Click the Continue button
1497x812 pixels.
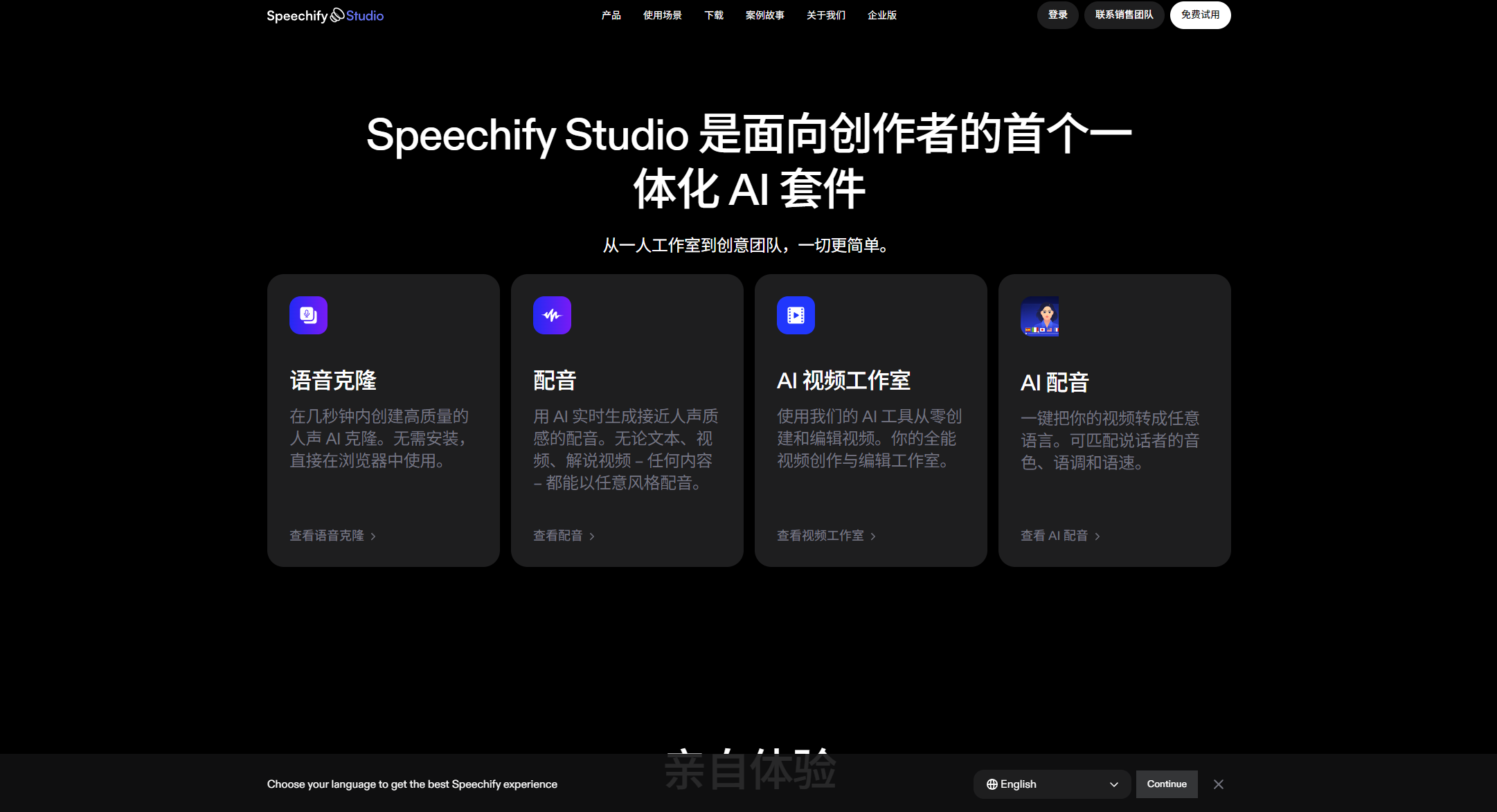(1167, 784)
